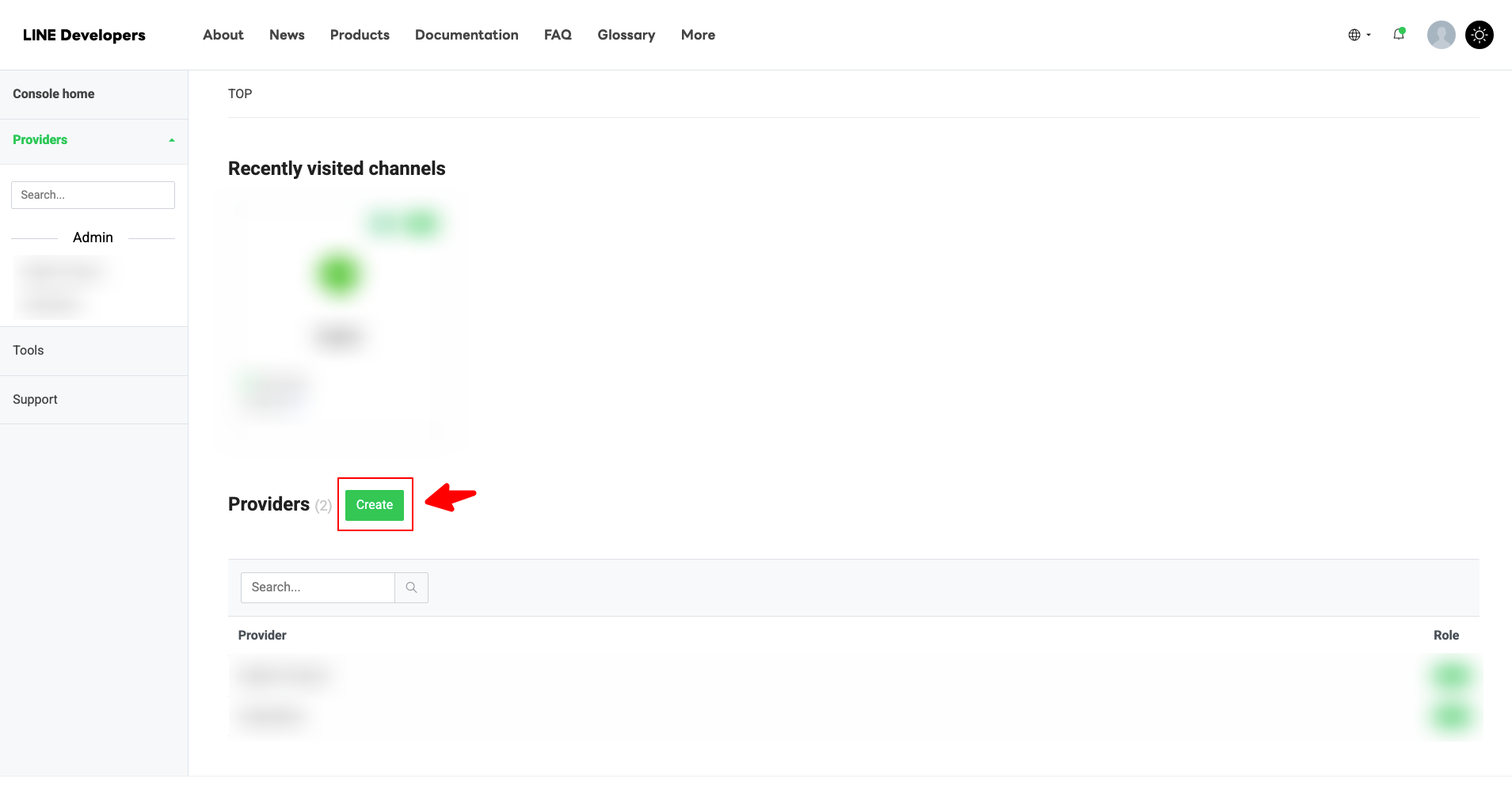This screenshot has width=1512, height=790.
Task: Open the user profile avatar
Action: point(1441,35)
